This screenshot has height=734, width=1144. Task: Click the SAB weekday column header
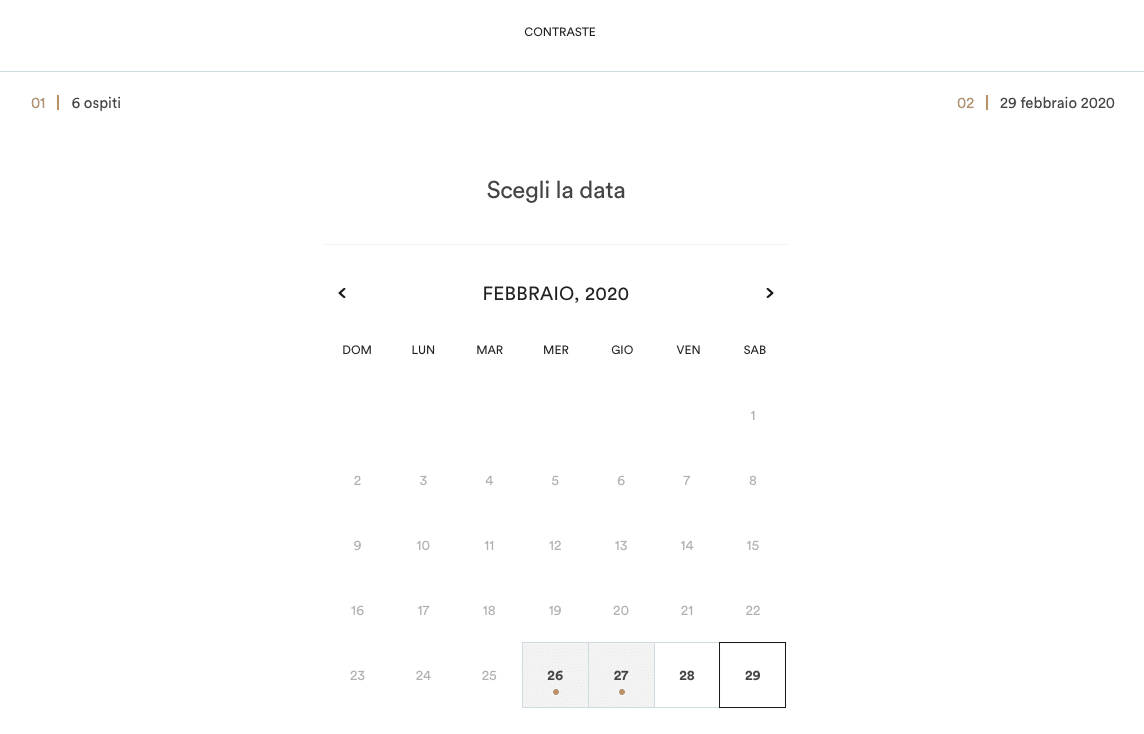[755, 350]
